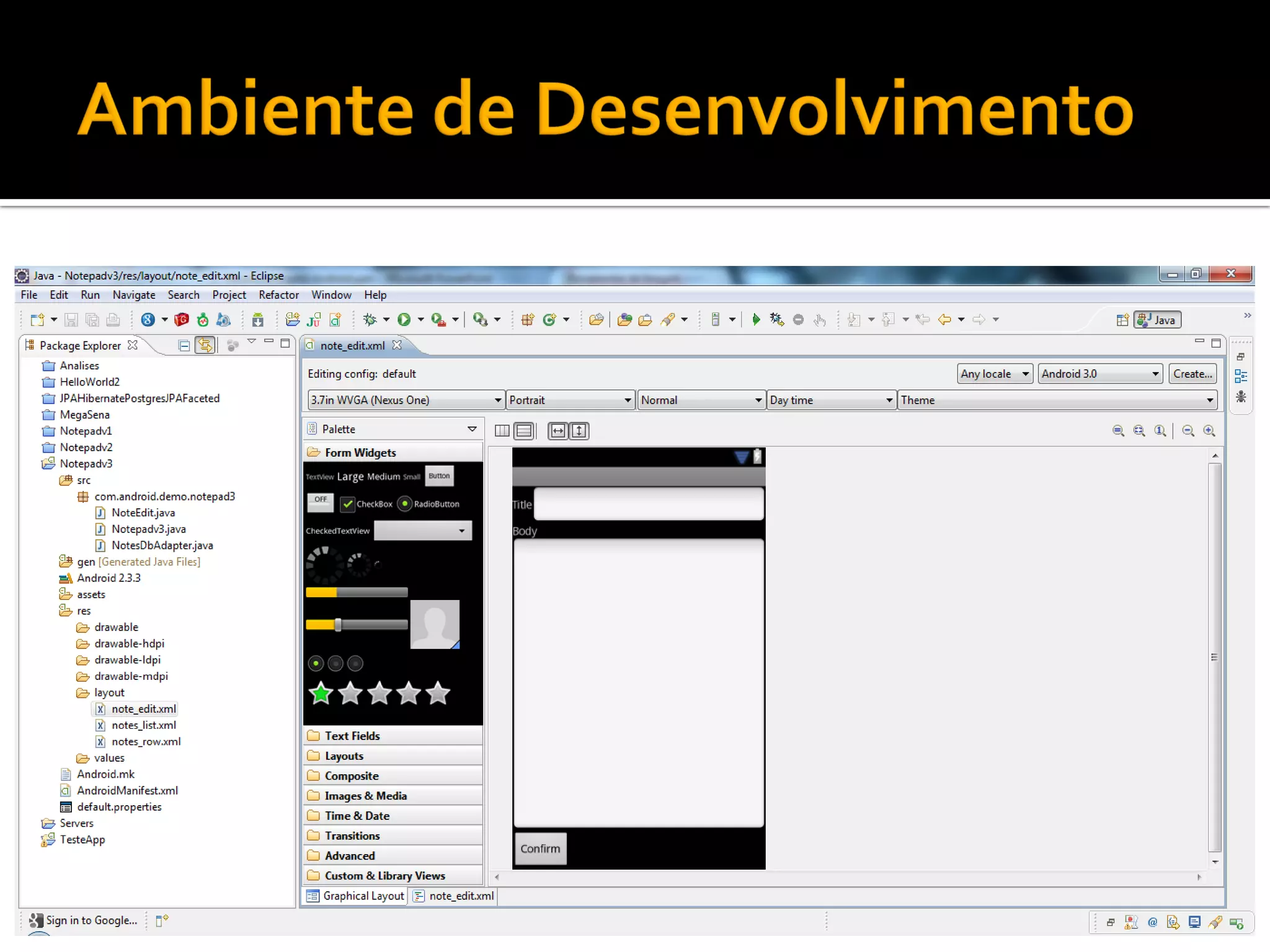This screenshot has height=952, width=1270.
Task: Open the Refactor menu
Action: point(278,295)
